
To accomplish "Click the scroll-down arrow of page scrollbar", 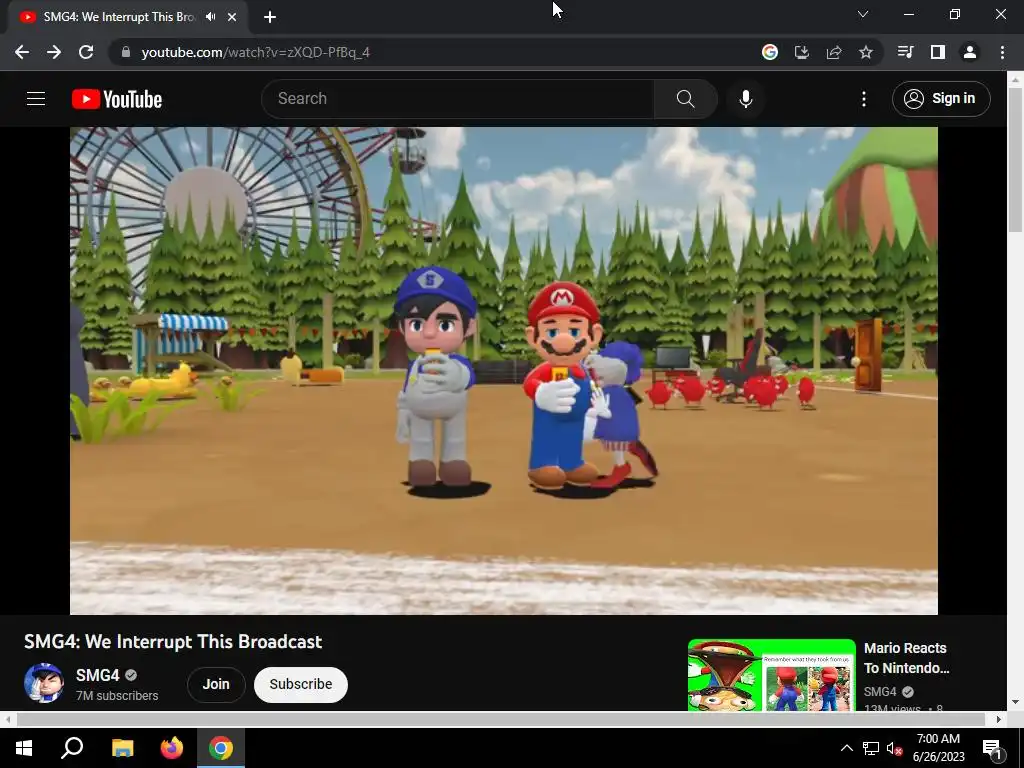I will click(x=1015, y=702).
